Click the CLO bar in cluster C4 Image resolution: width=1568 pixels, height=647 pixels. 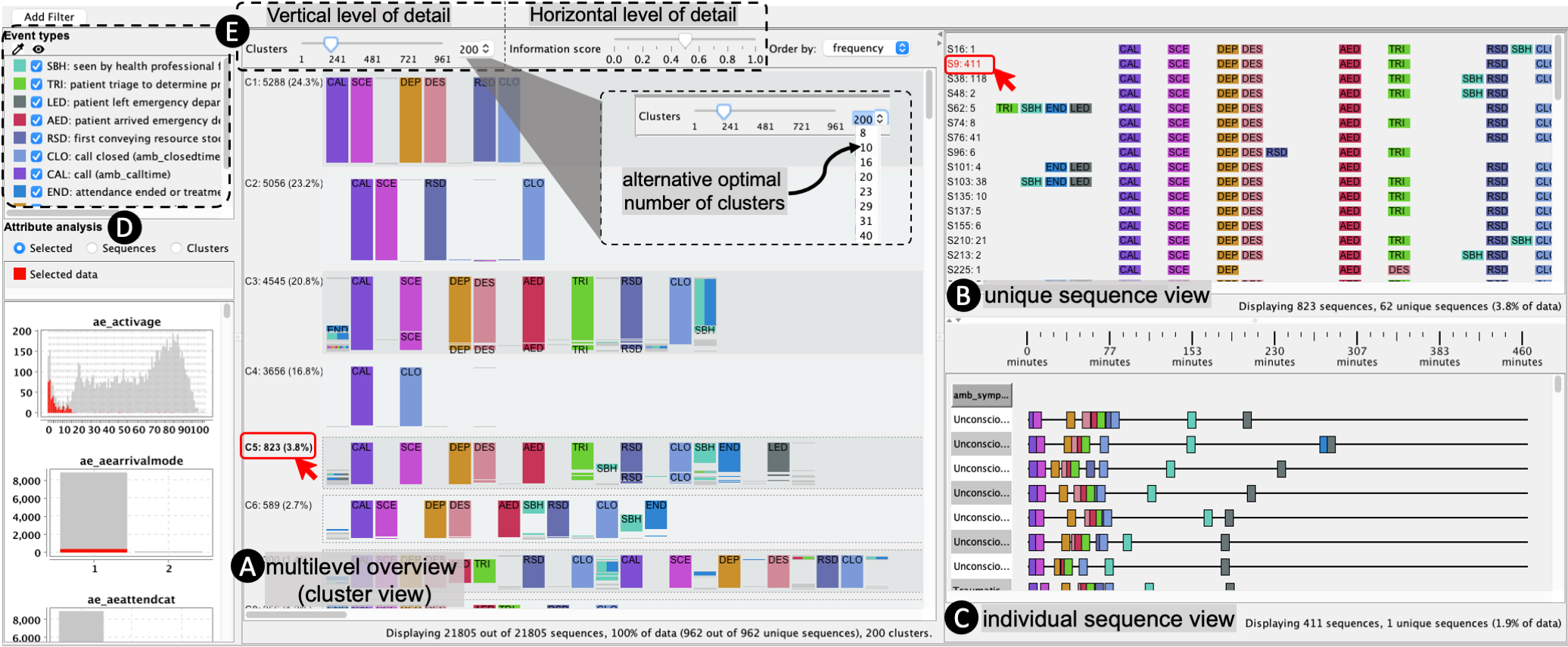click(411, 397)
